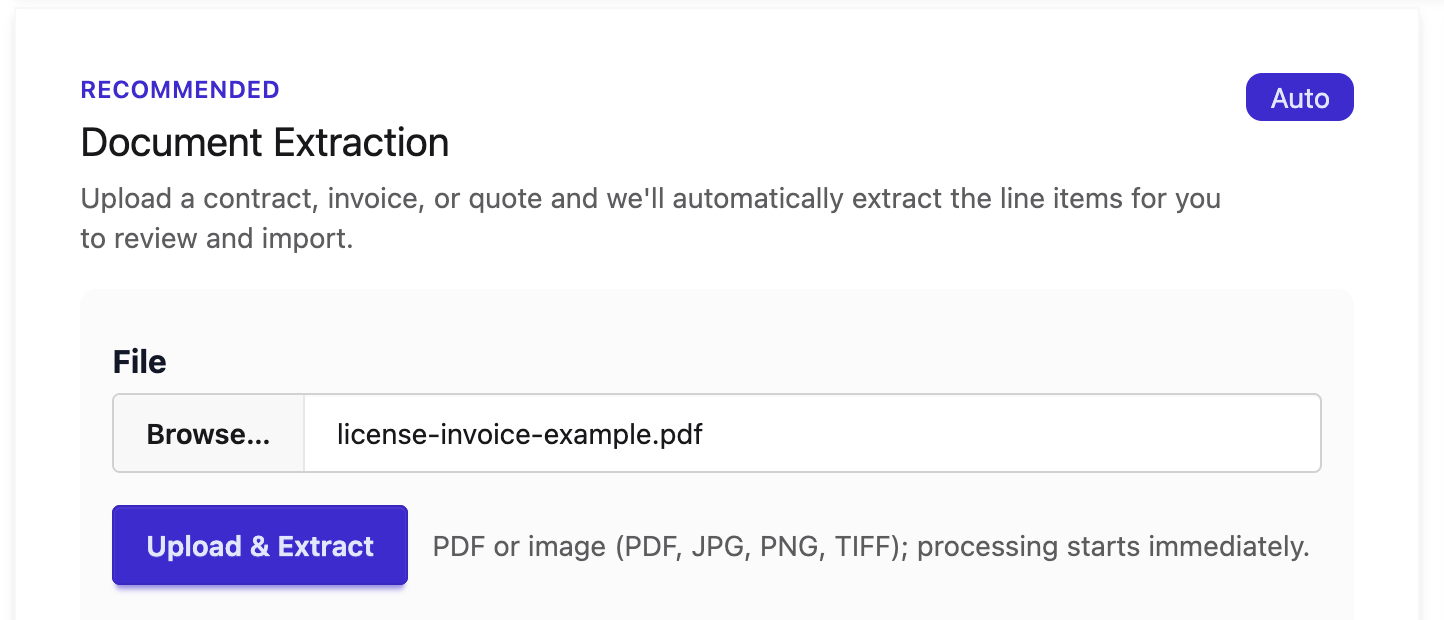Click the File section label
The height and width of the screenshot is (620, 1444).
coord(139,361)
